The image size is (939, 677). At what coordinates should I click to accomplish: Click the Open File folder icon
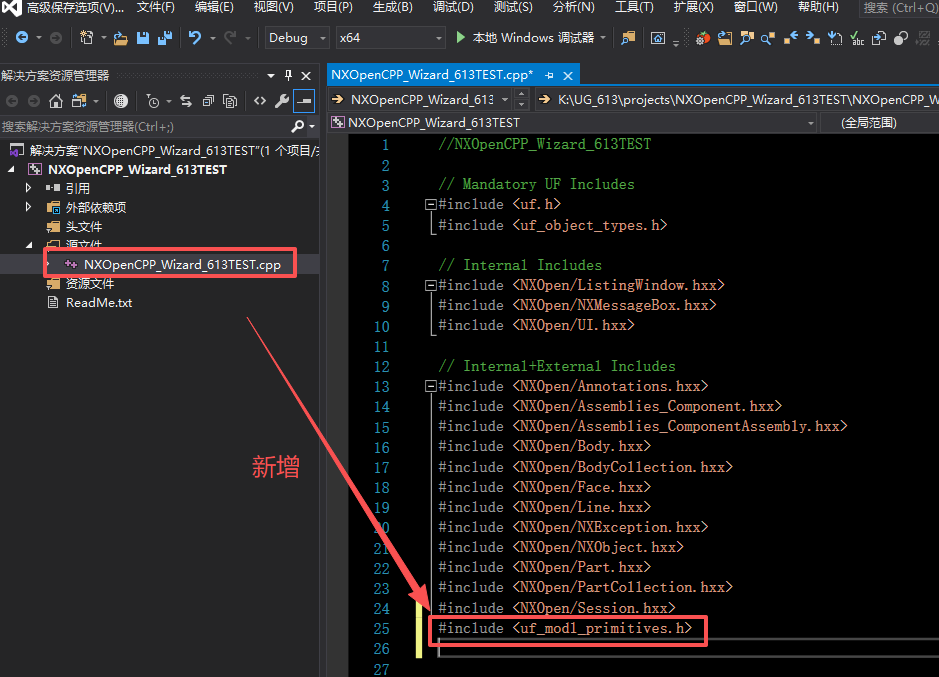click(x=120, y=38)
